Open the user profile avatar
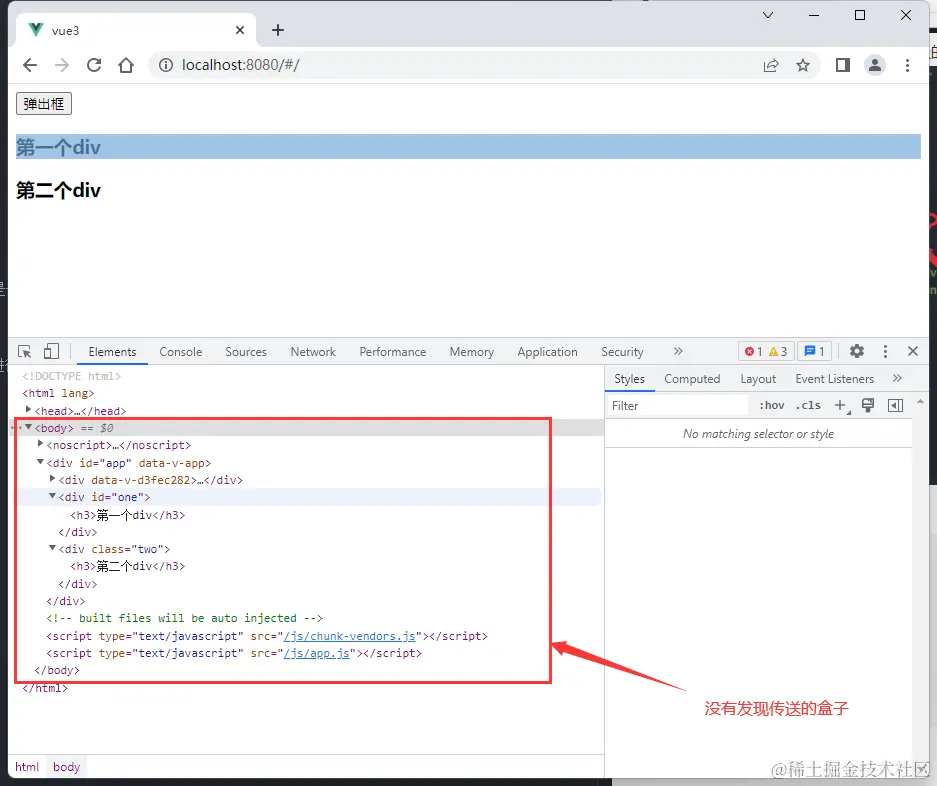Screen dimensions: 937x786 [x=875, y=65]
